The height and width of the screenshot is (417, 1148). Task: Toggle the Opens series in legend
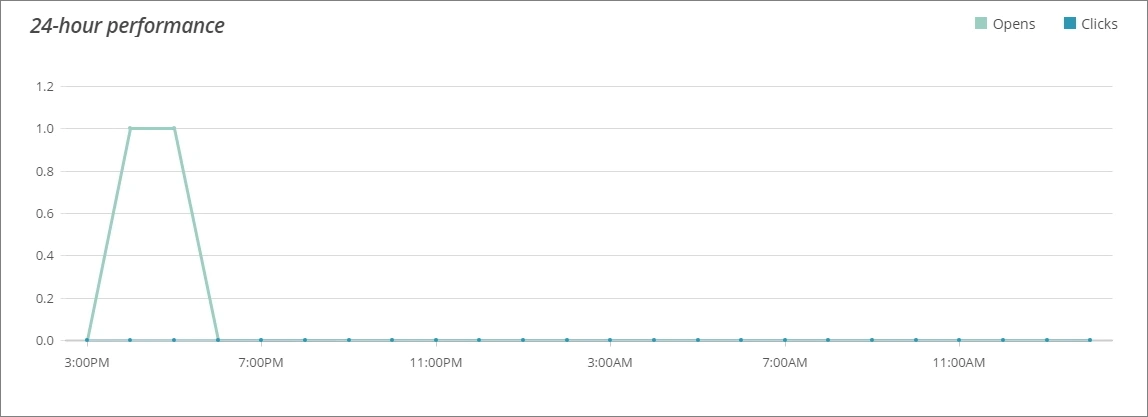tap(1004, 24)
